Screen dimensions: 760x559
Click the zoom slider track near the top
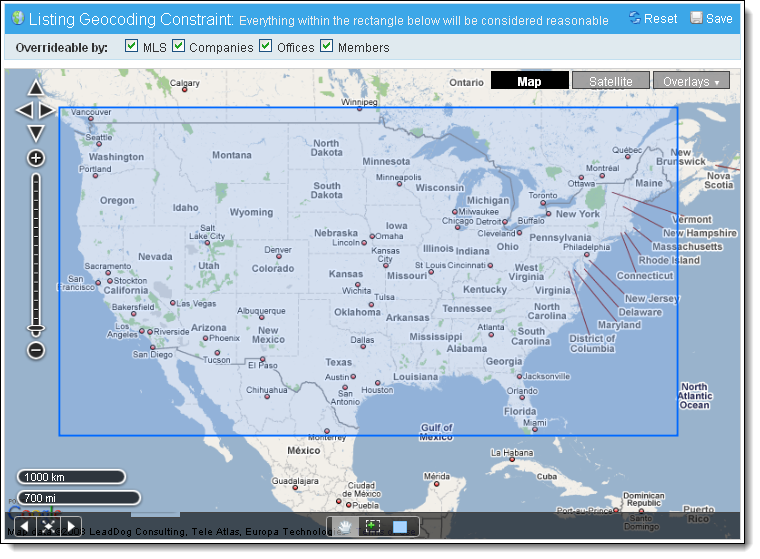(x=36, y=184)
